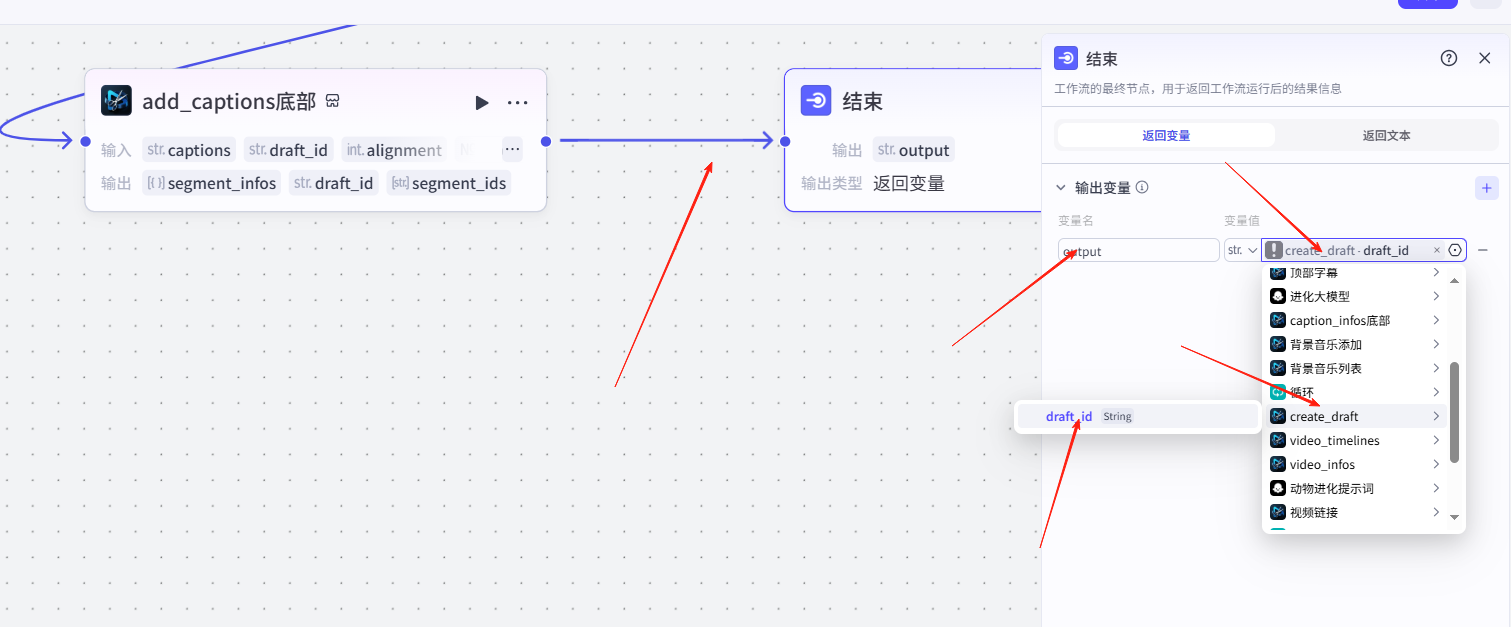Switch to 返回文本 mode
The width and height of the screenshot is (1511, 627).
coord(1386,135)
